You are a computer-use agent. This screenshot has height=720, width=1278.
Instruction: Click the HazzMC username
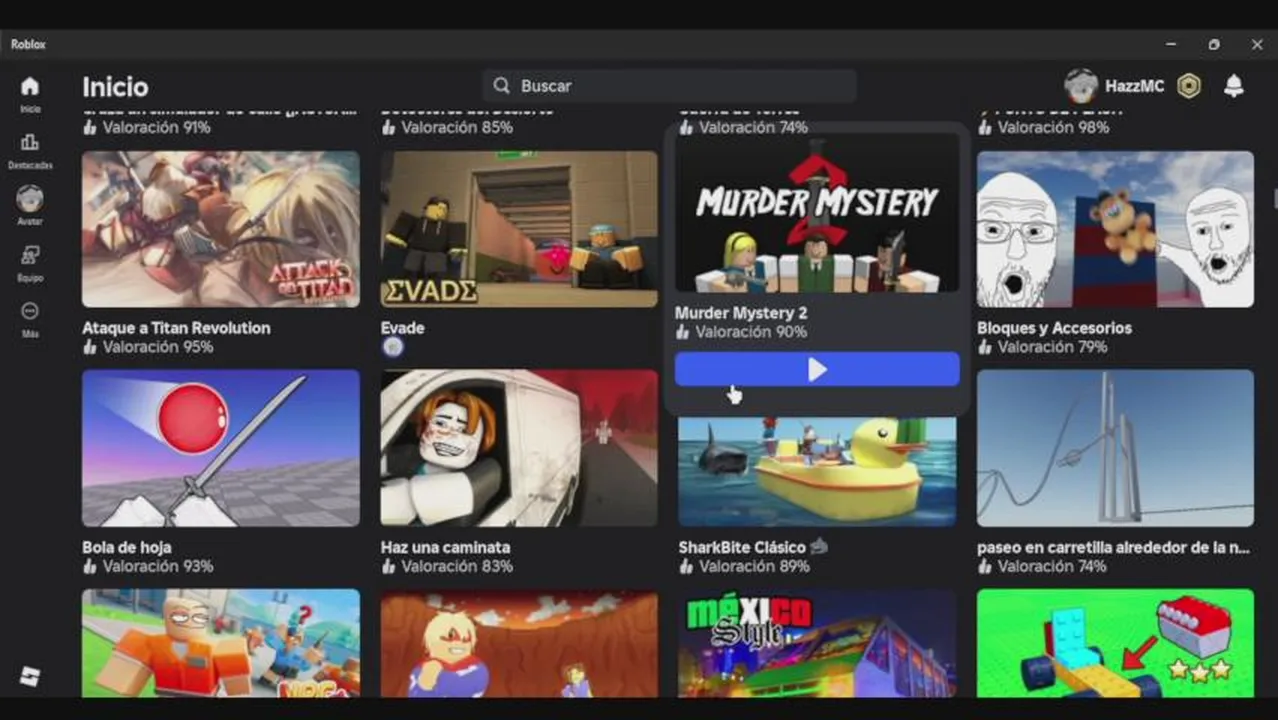point(1134,86)
